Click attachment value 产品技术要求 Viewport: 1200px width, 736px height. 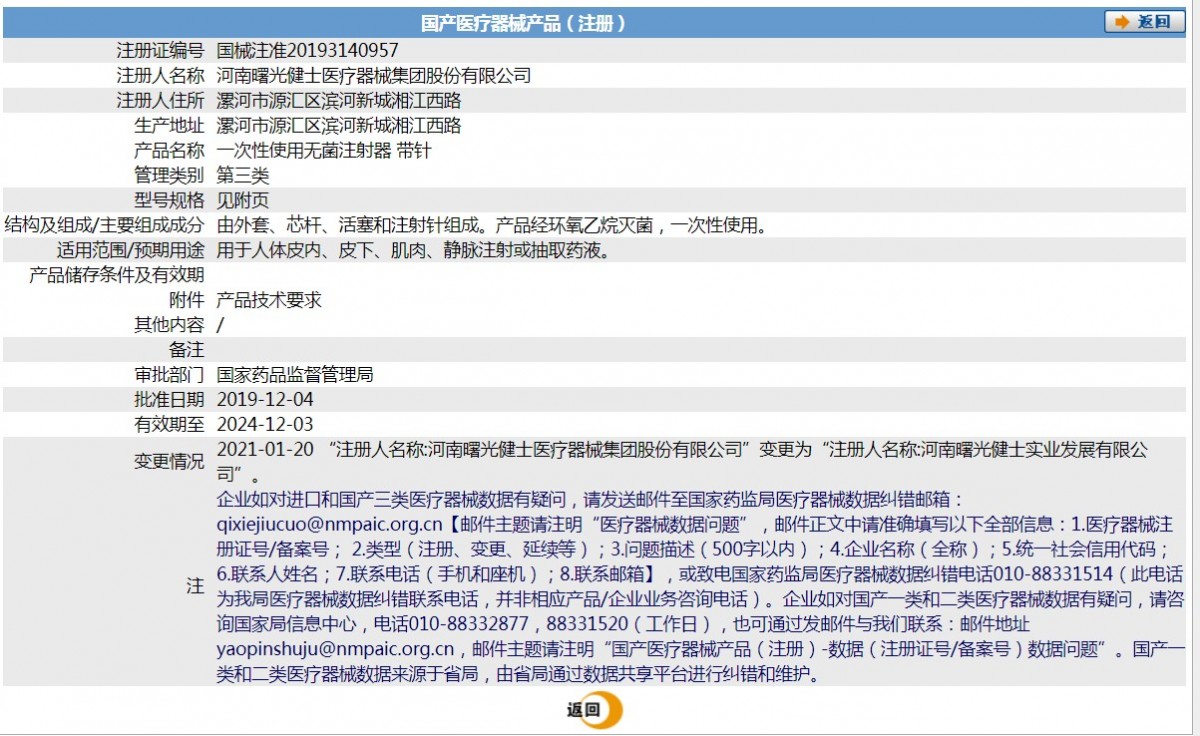tap(269, 300)
